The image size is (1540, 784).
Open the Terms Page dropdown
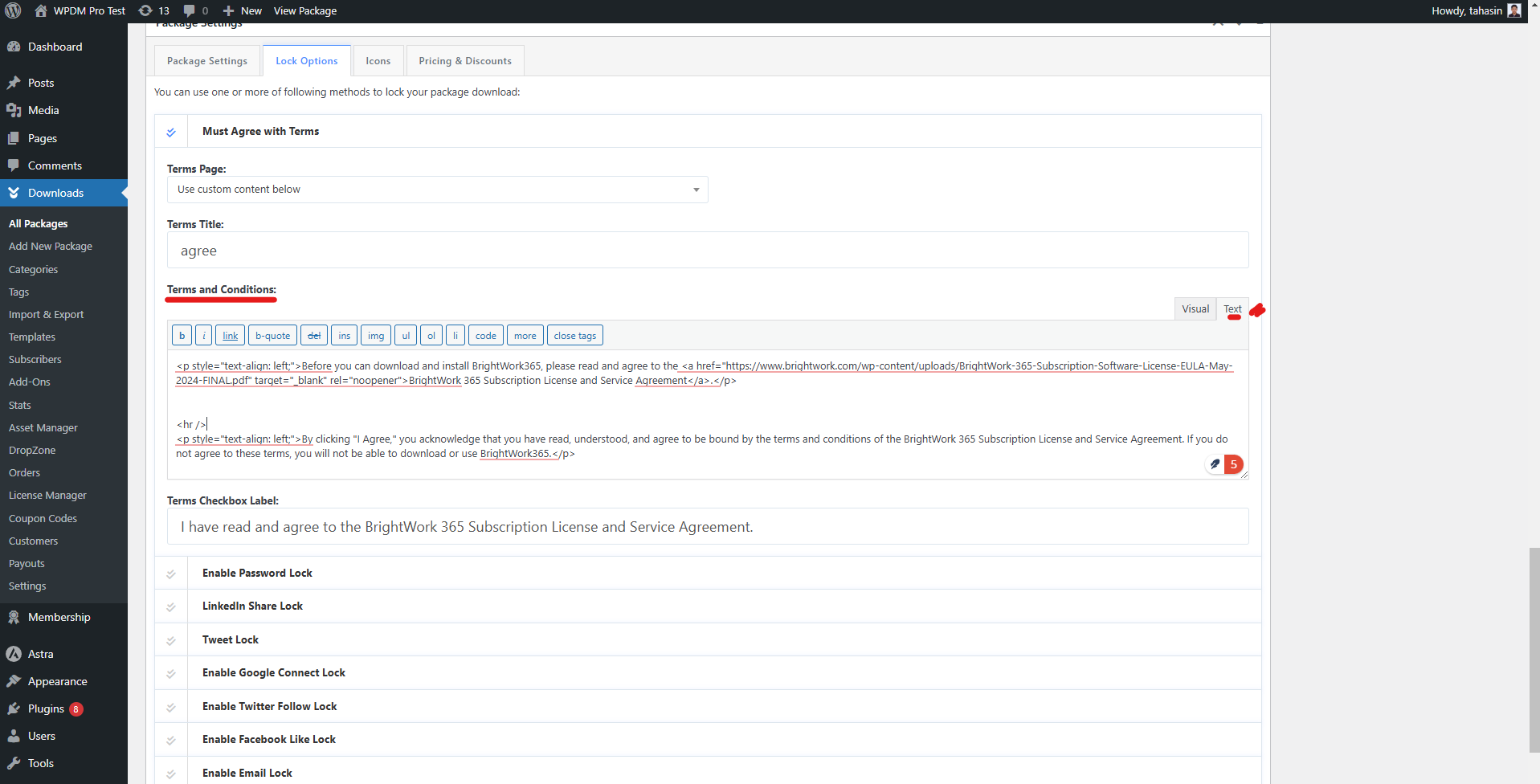pyautogui.click(x=438, y=190)
